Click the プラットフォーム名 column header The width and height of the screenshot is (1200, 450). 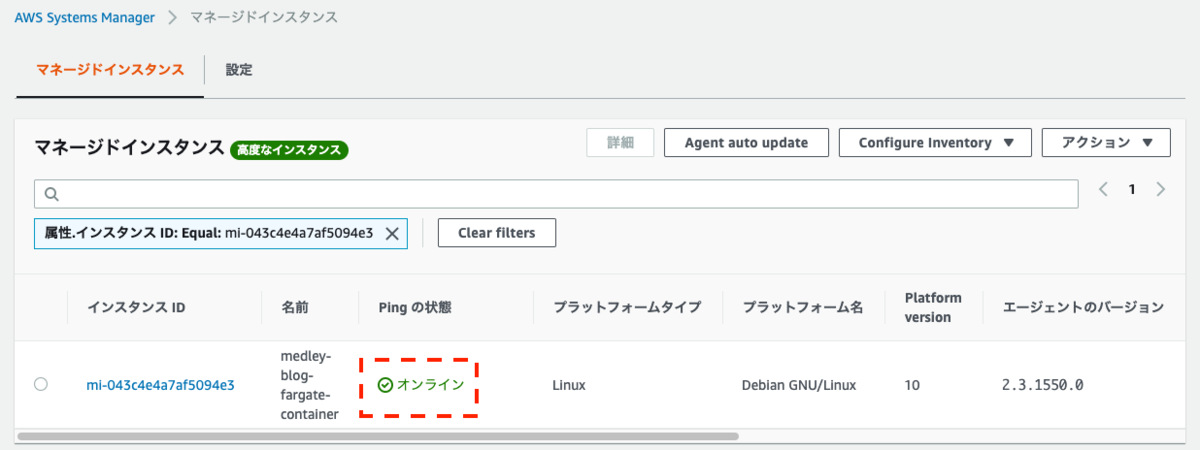point(802,308)
